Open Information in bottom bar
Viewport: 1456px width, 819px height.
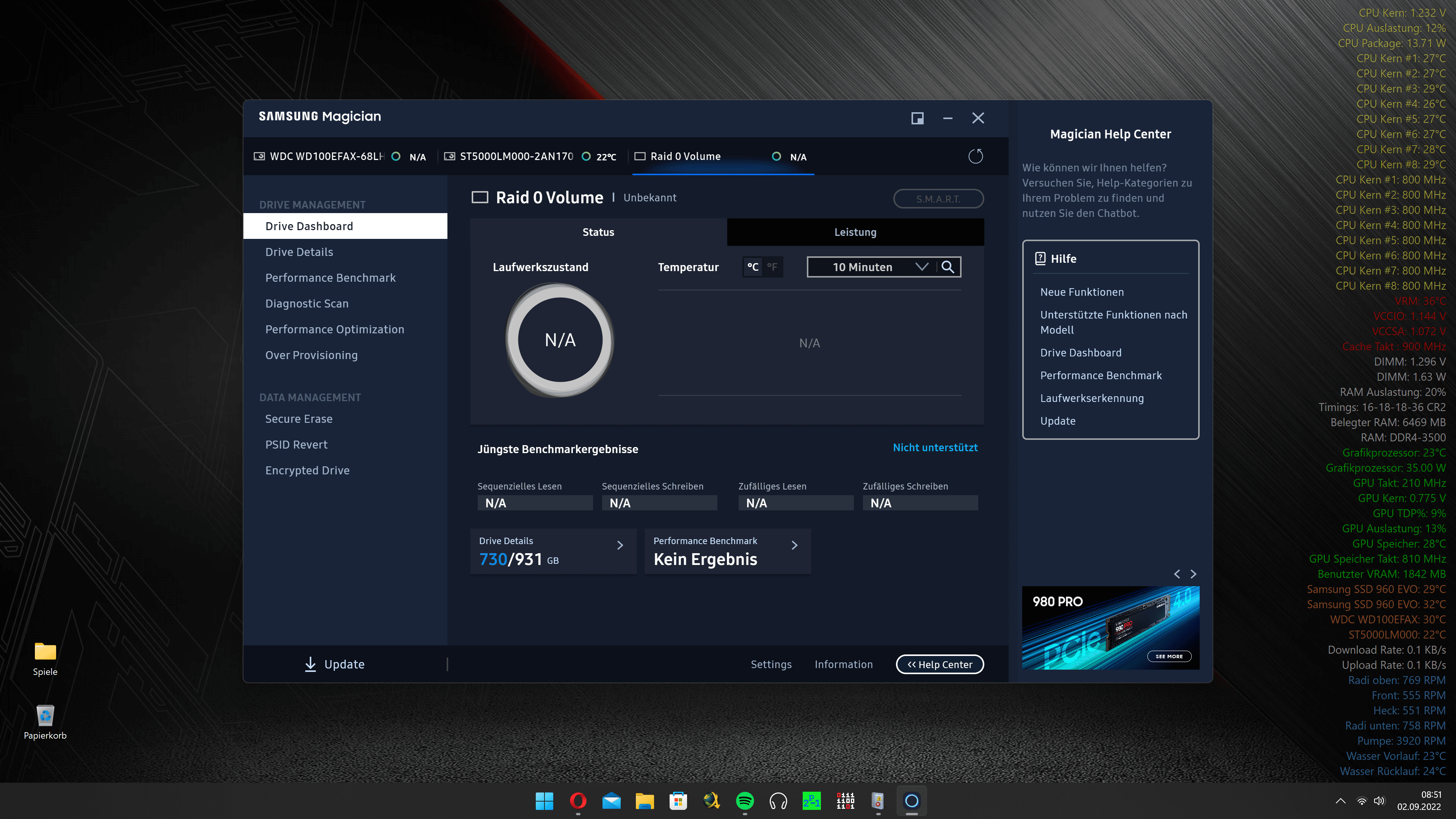coord(843,665)
